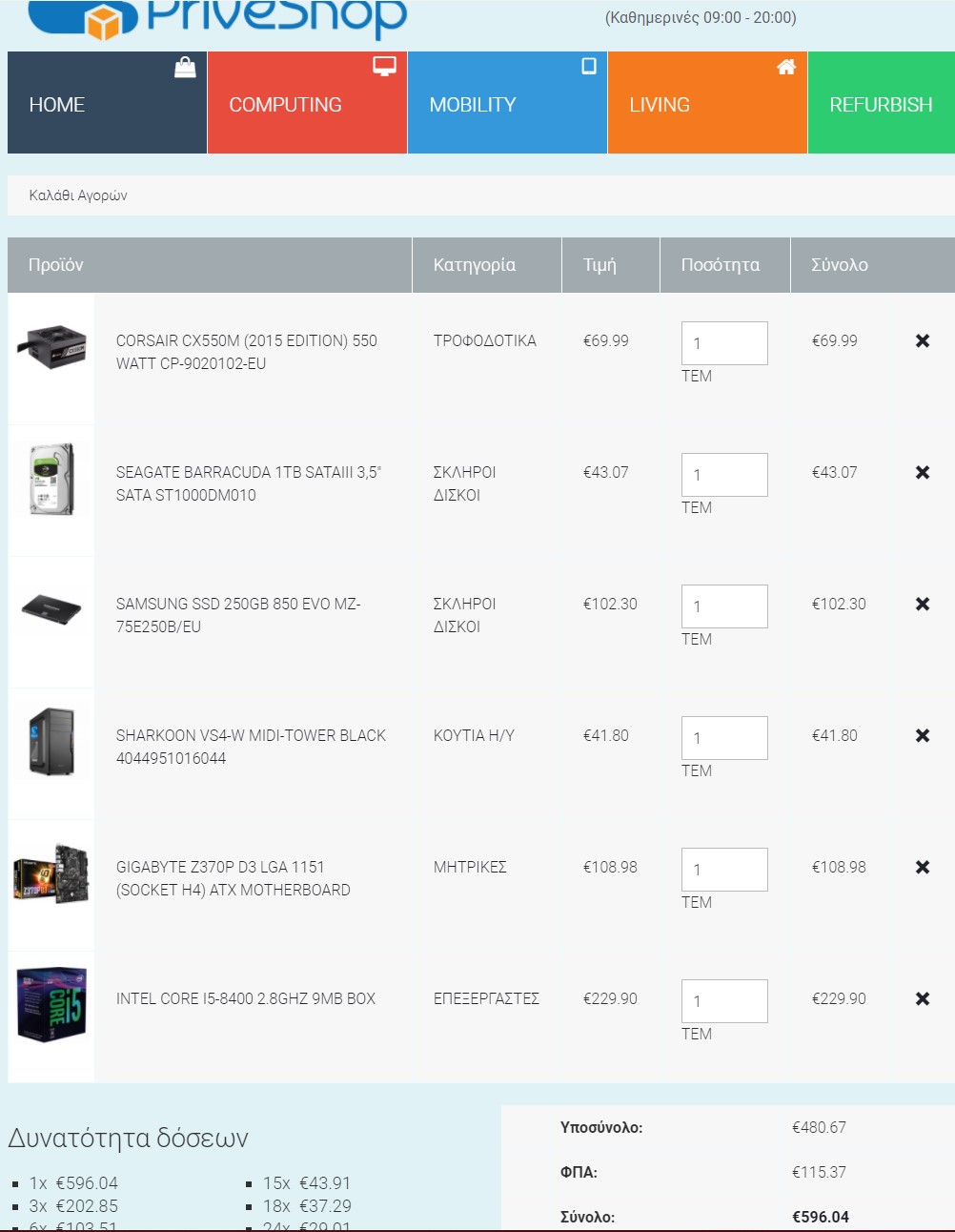Click Προϊόν column header
The width and height of the screenshot is (955, 1232).
point(56,265)
